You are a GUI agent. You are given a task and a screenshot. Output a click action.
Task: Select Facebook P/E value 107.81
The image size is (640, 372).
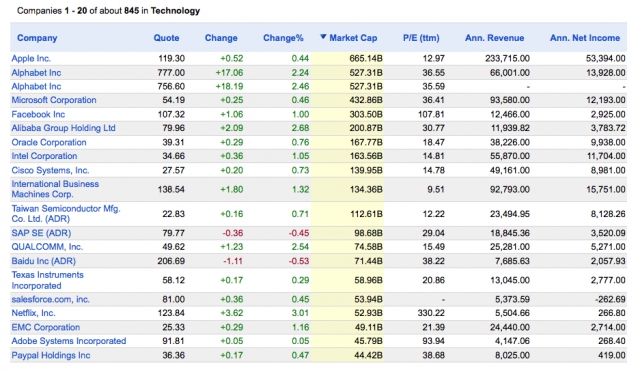(x=431, y=114)
